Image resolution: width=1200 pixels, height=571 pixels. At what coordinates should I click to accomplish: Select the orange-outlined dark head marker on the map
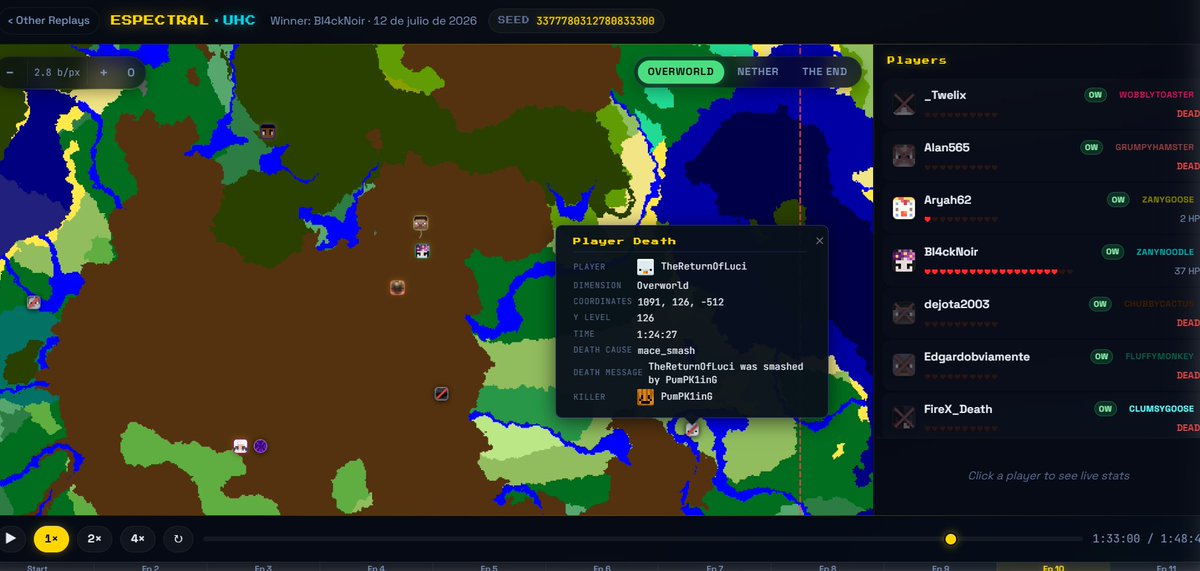[x=397, y=288]
